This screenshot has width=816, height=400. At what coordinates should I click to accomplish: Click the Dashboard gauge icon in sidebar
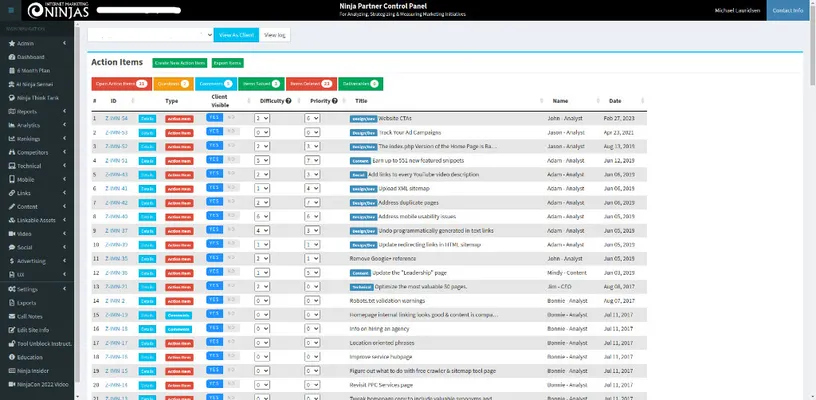click(10, 57)
